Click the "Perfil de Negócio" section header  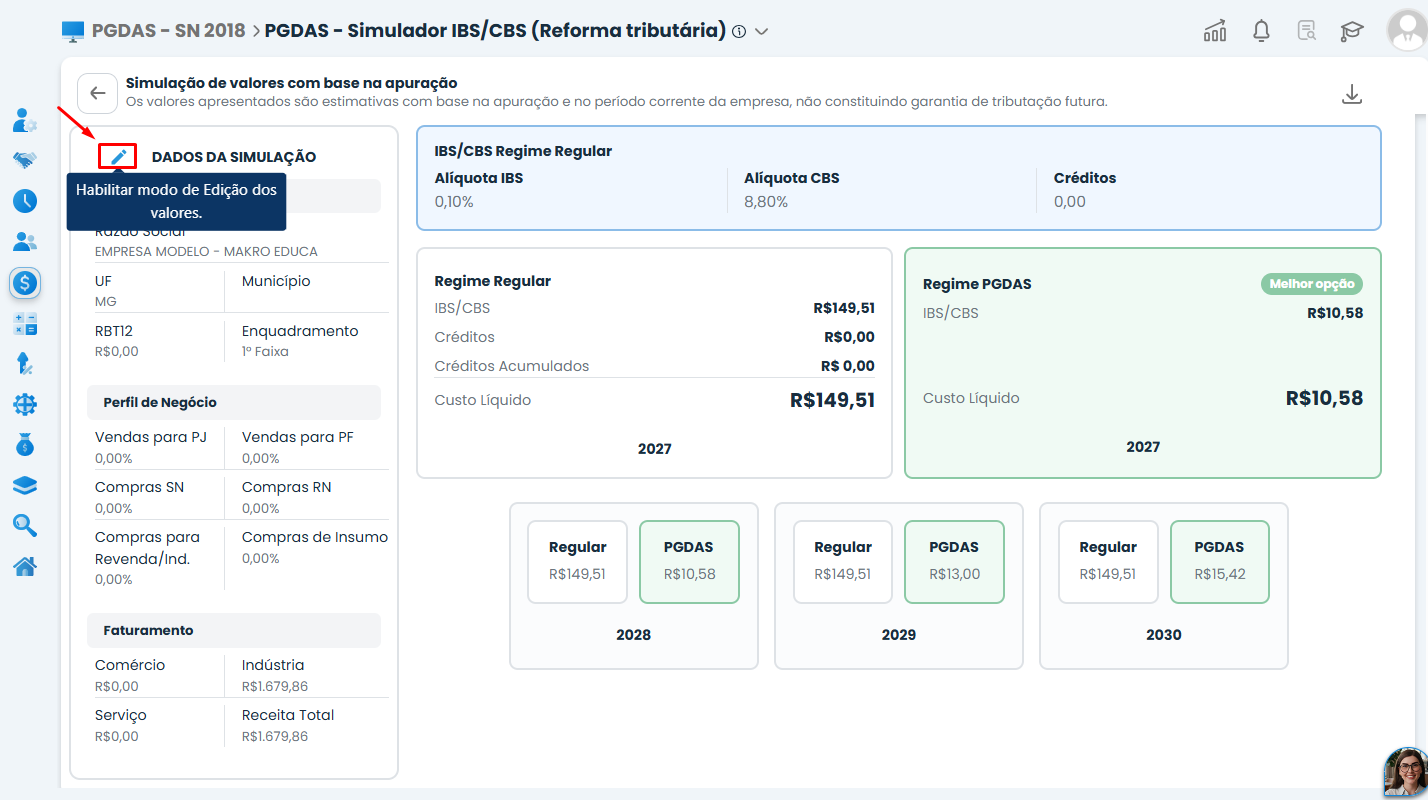(234, 402)
